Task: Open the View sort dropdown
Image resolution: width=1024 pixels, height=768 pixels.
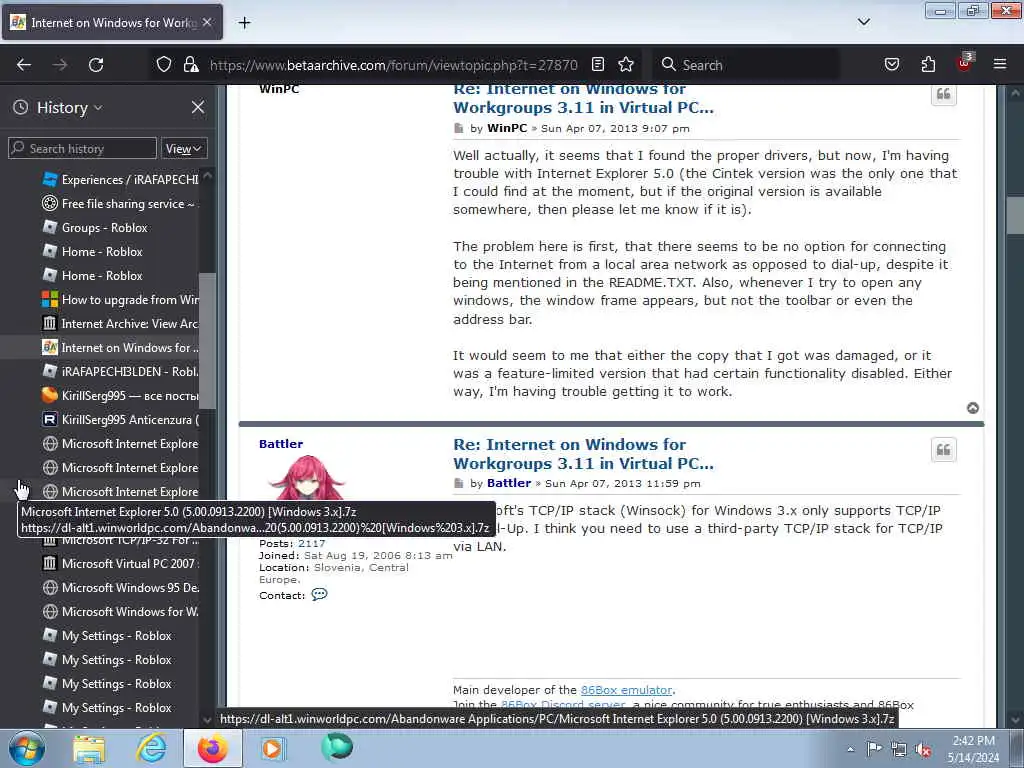Action: pos(184,149)
